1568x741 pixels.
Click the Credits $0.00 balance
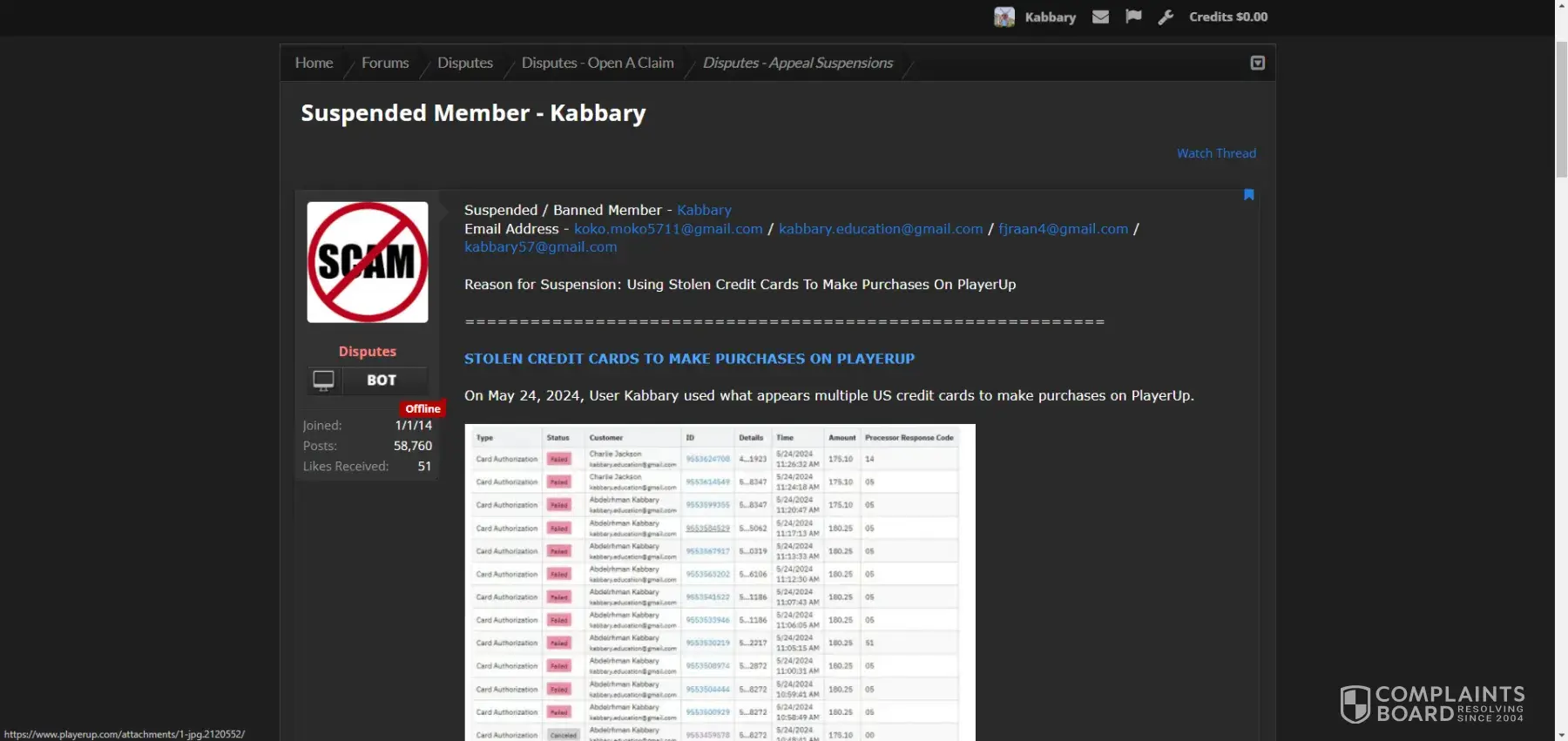pyautogui.click(x=1228, y=17)
